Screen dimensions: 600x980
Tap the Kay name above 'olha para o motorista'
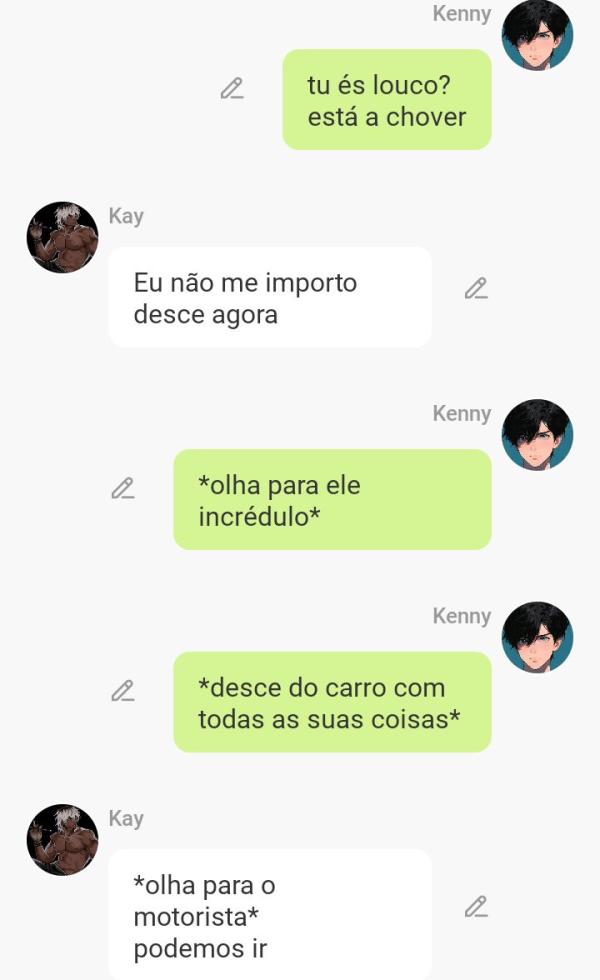tap(126, 818)
